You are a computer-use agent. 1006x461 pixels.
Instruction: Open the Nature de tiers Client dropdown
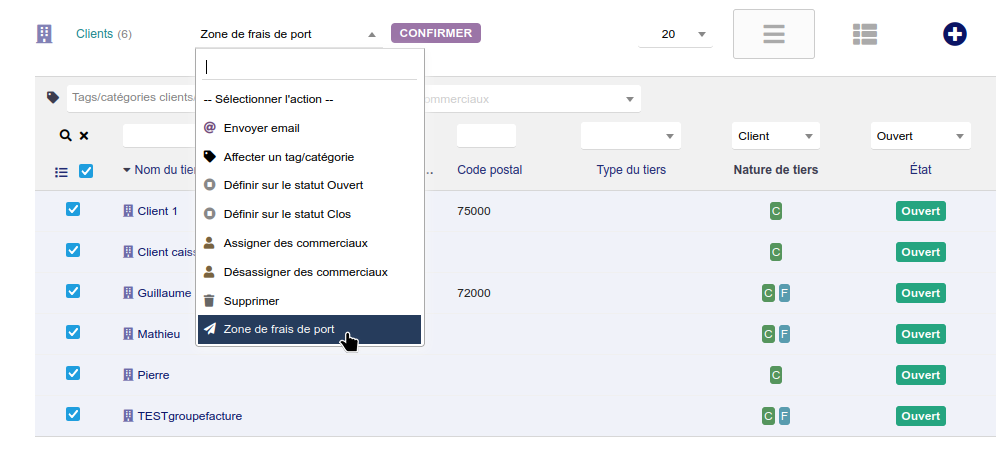pos(775,136)
